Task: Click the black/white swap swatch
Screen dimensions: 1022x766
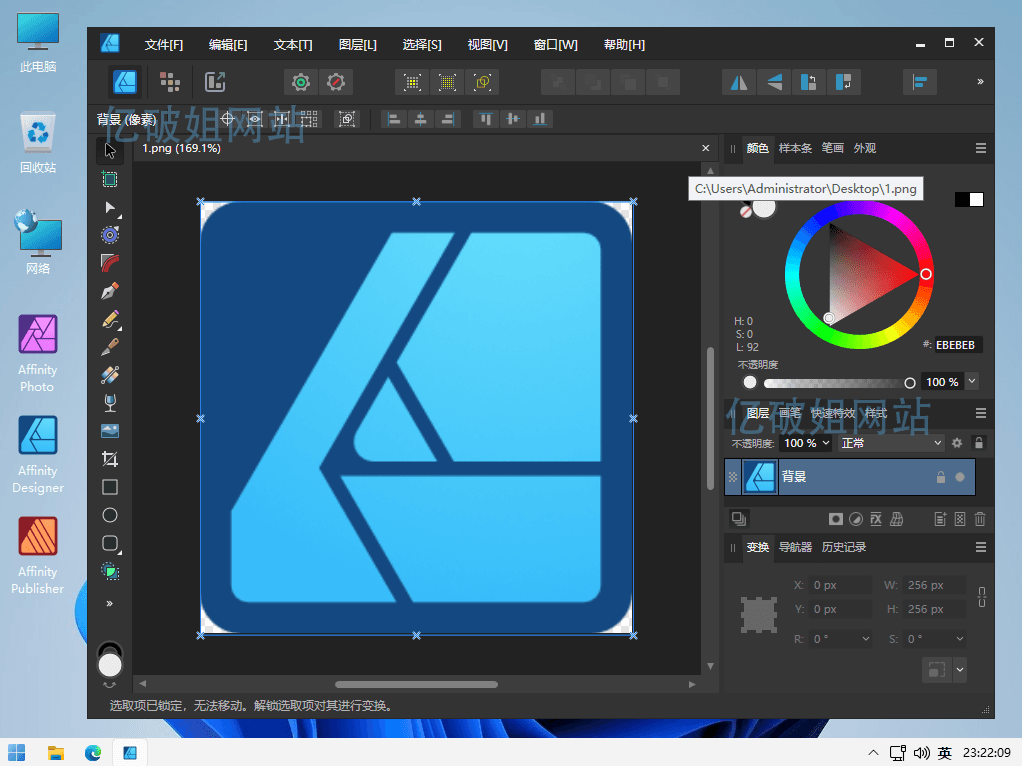Action: 969,199
